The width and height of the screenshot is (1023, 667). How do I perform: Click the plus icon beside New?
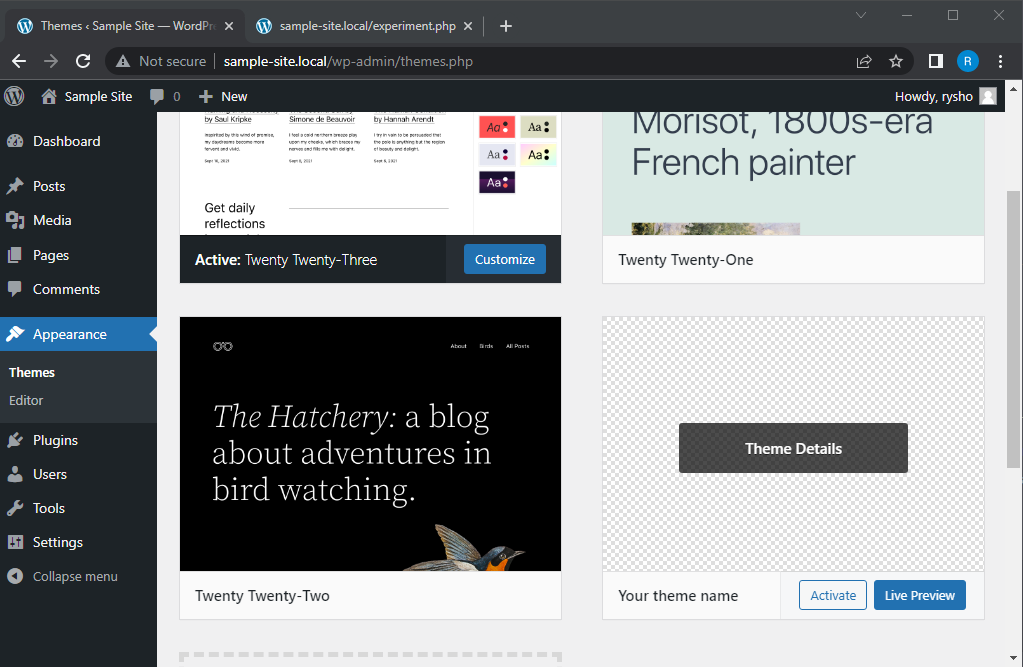[x=206, y=97]
